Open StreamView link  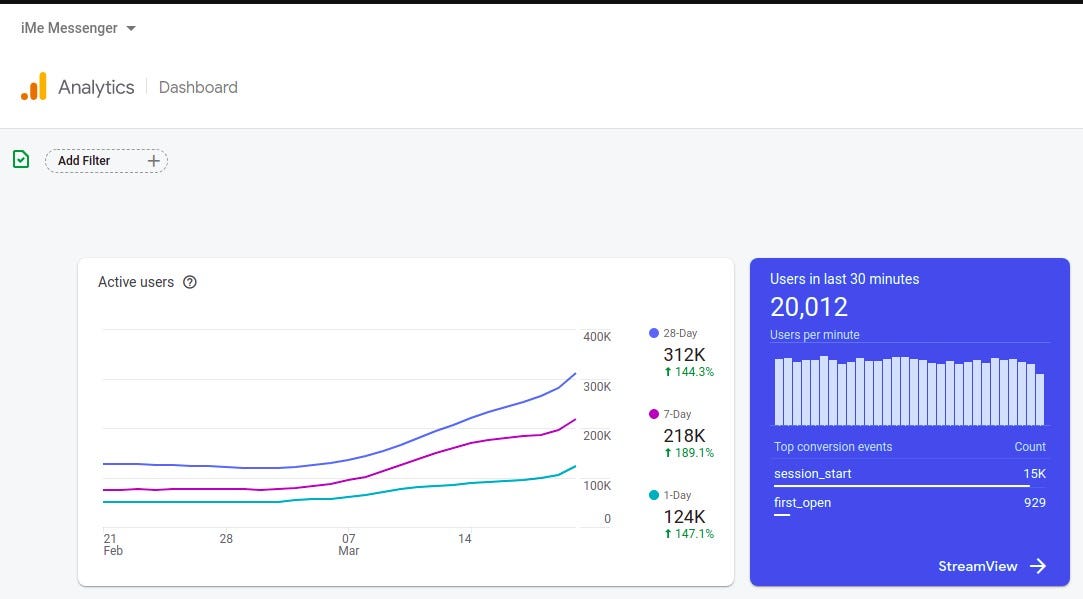(x=992, y=567)
